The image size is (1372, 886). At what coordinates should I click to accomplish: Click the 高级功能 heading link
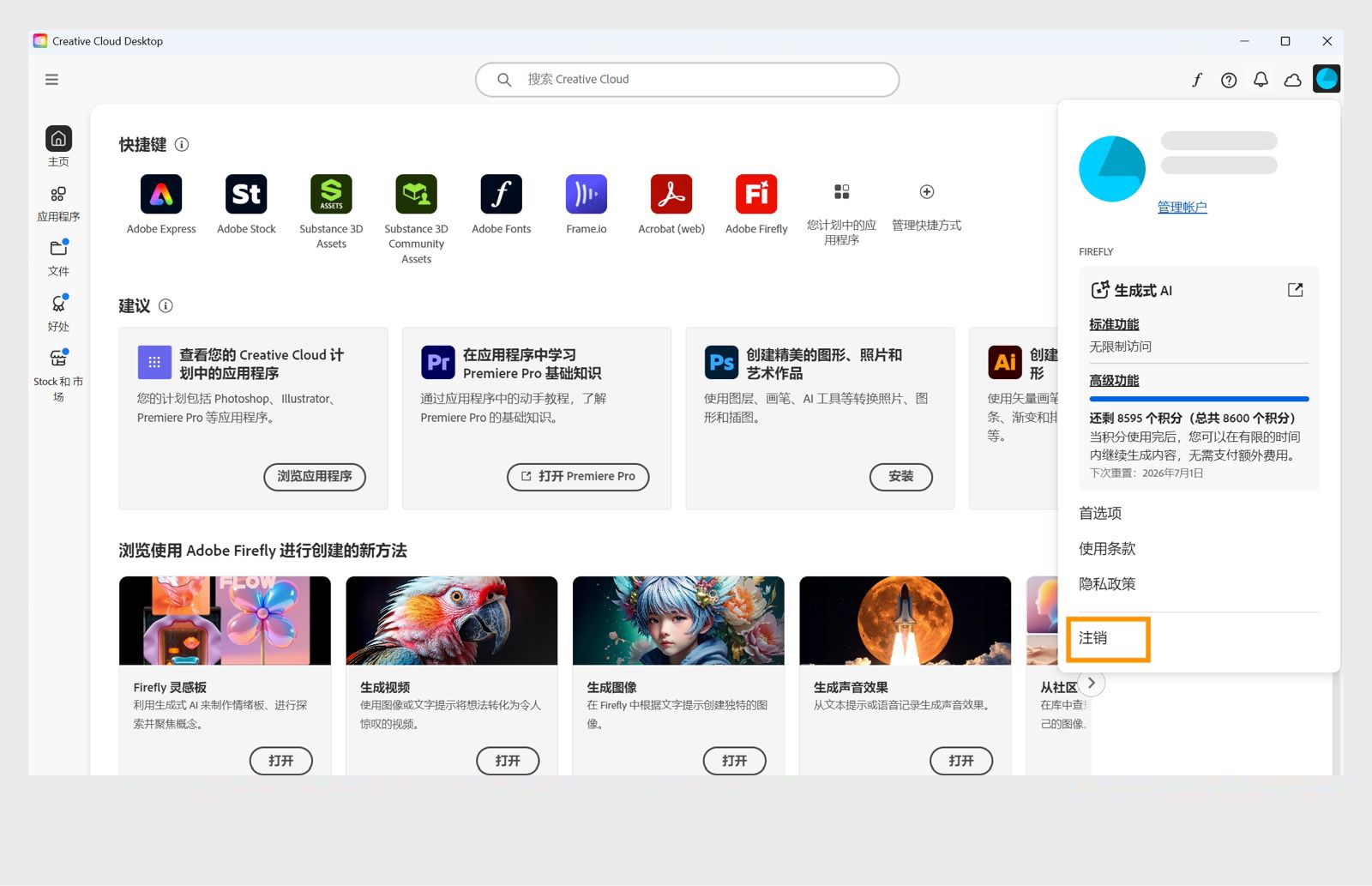[x=1114, y=380]
